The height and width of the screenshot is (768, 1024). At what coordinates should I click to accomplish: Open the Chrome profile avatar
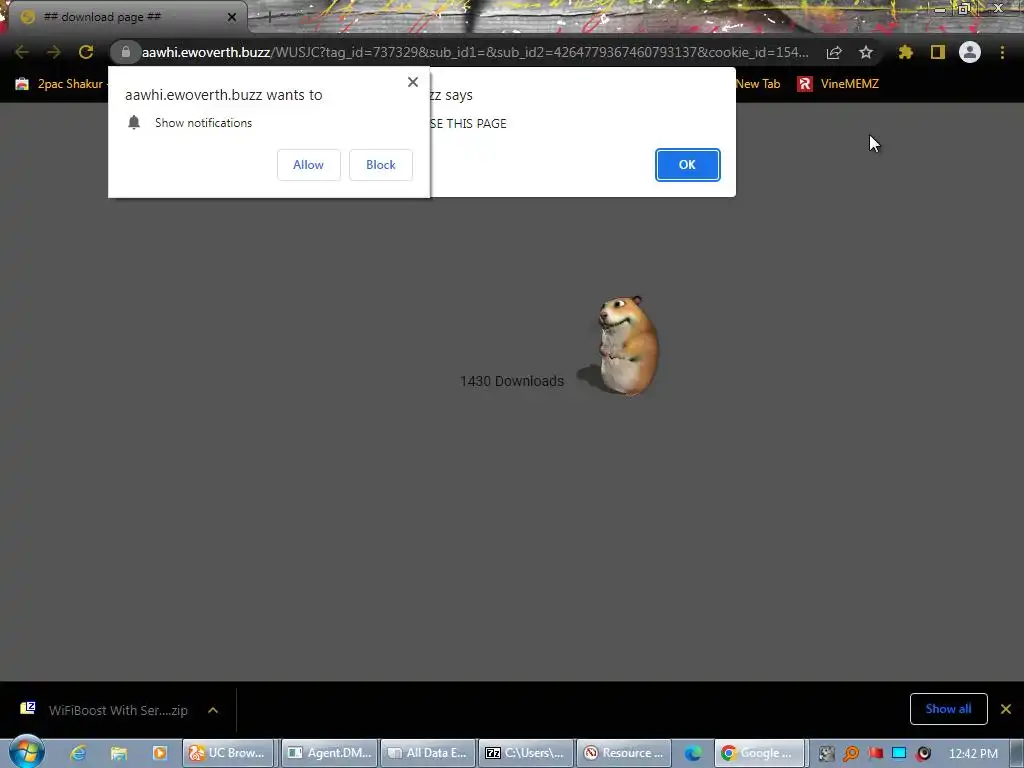pyautogui.click(x=970, y=52)
